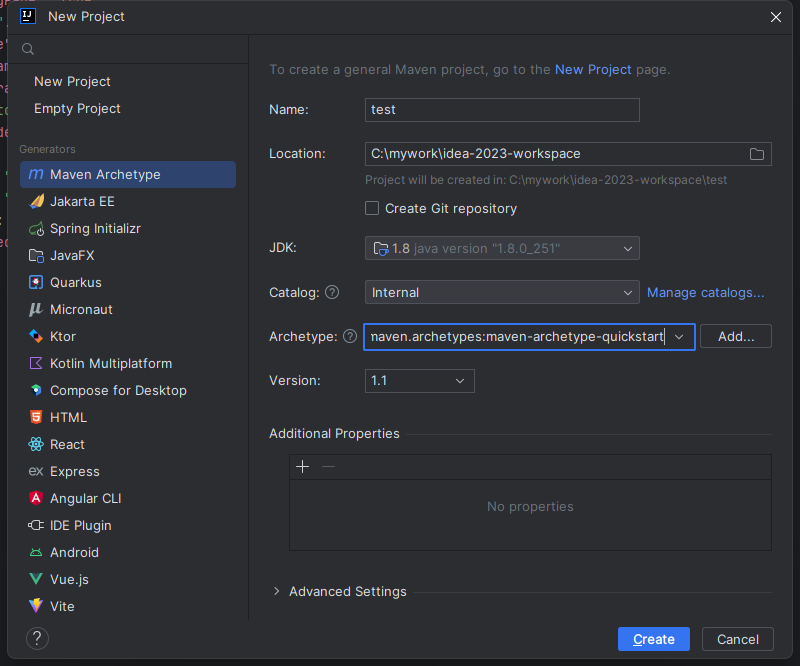This screenshot has height=666, width=800.
Task: Select Empty Project in the sidebar
Action: (x=77, y=108)
